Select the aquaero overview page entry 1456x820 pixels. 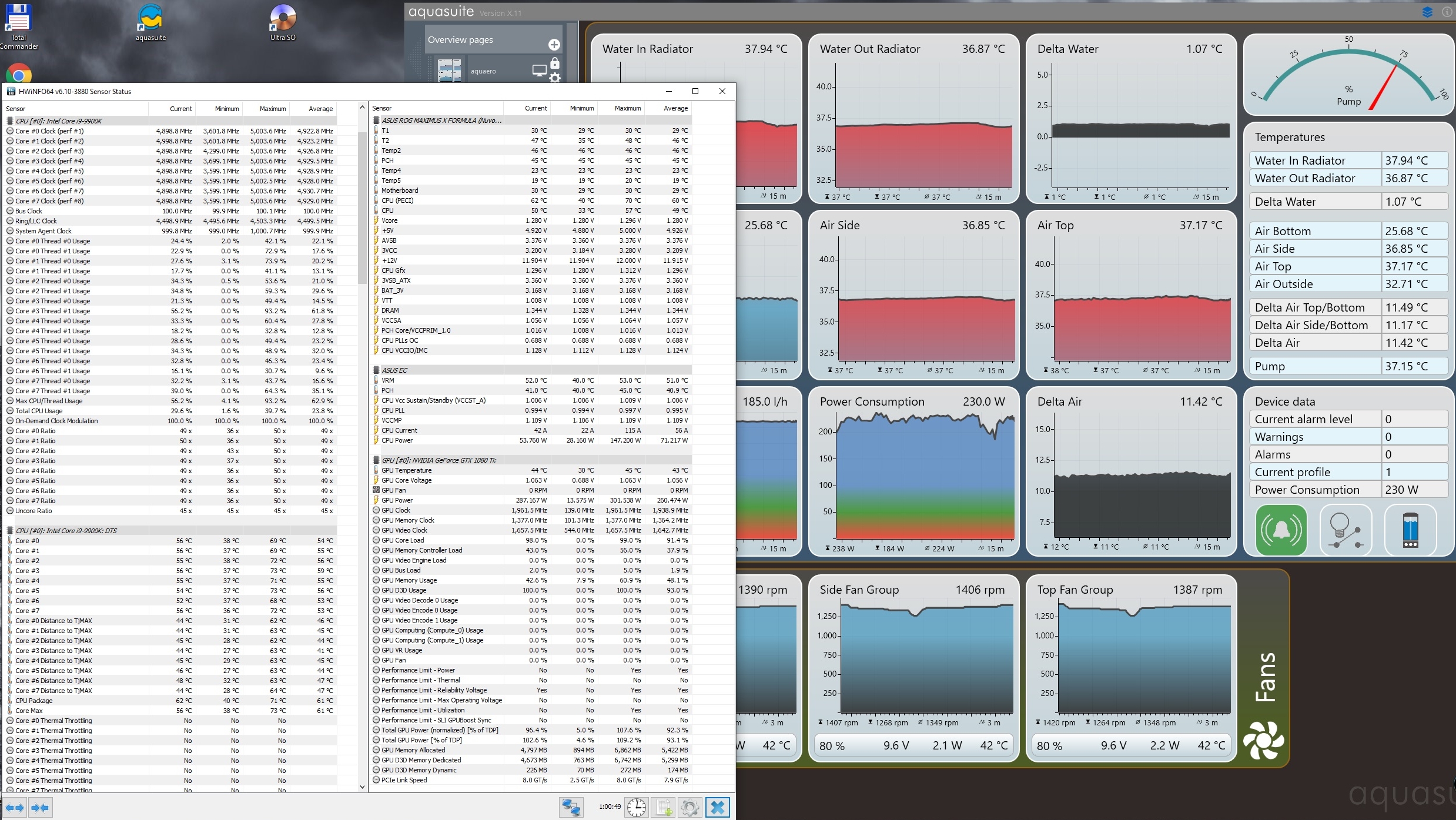pyautogui.click(x=483, y=71)
